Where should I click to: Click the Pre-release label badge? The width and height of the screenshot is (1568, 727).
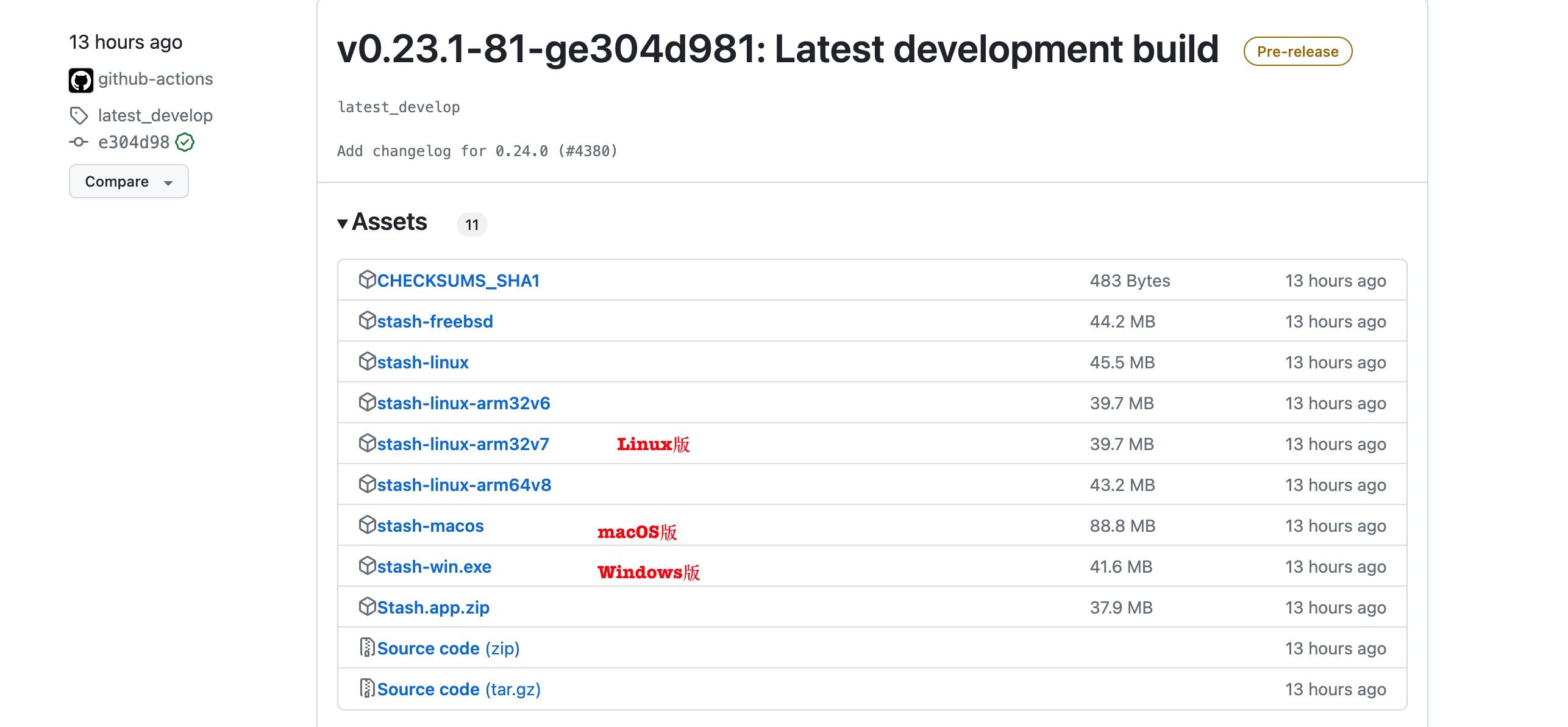click(1298, 51)
